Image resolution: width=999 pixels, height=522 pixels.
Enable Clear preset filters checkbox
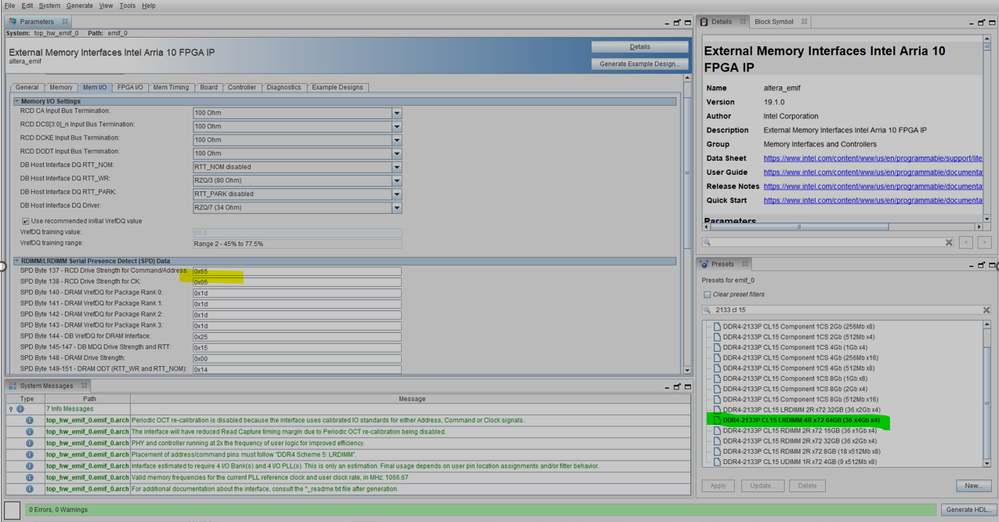[x=706, y=295]
